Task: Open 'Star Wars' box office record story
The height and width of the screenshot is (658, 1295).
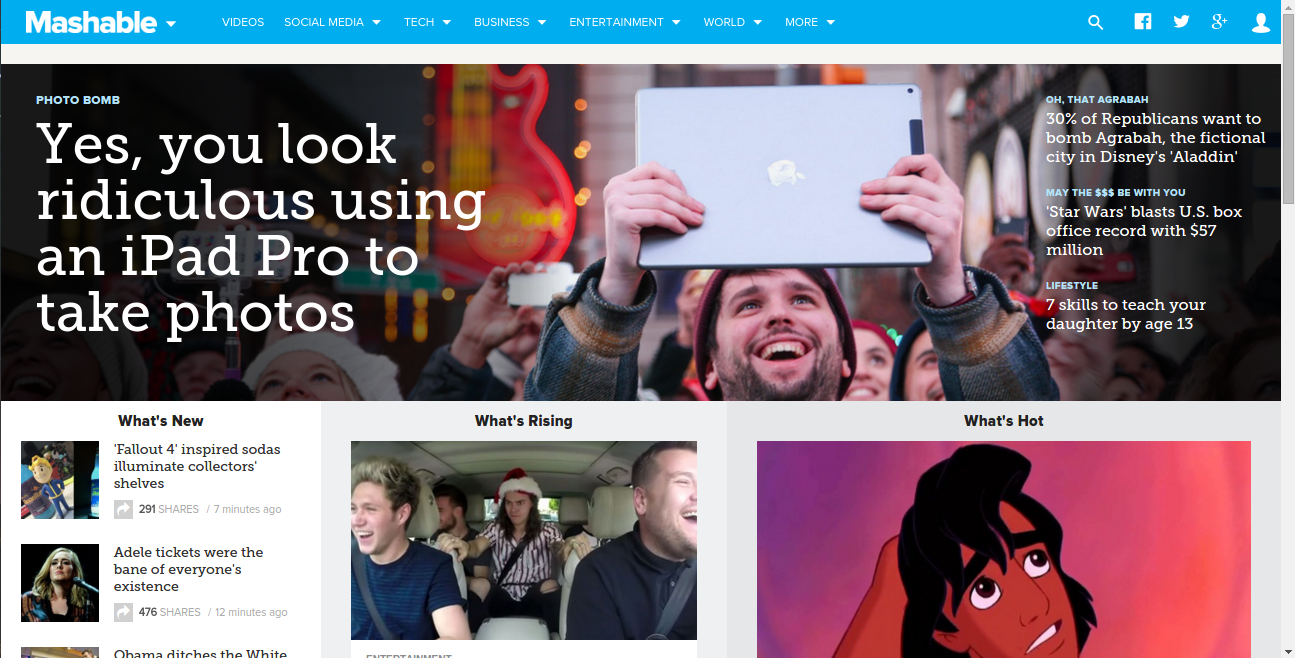Action: tap(1144, 230)
